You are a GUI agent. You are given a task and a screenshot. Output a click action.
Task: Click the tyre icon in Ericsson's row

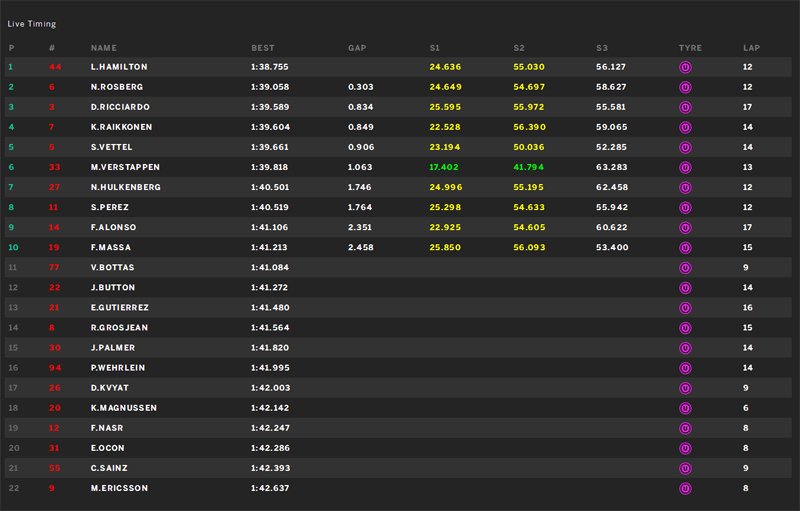[x=686, y=488]
